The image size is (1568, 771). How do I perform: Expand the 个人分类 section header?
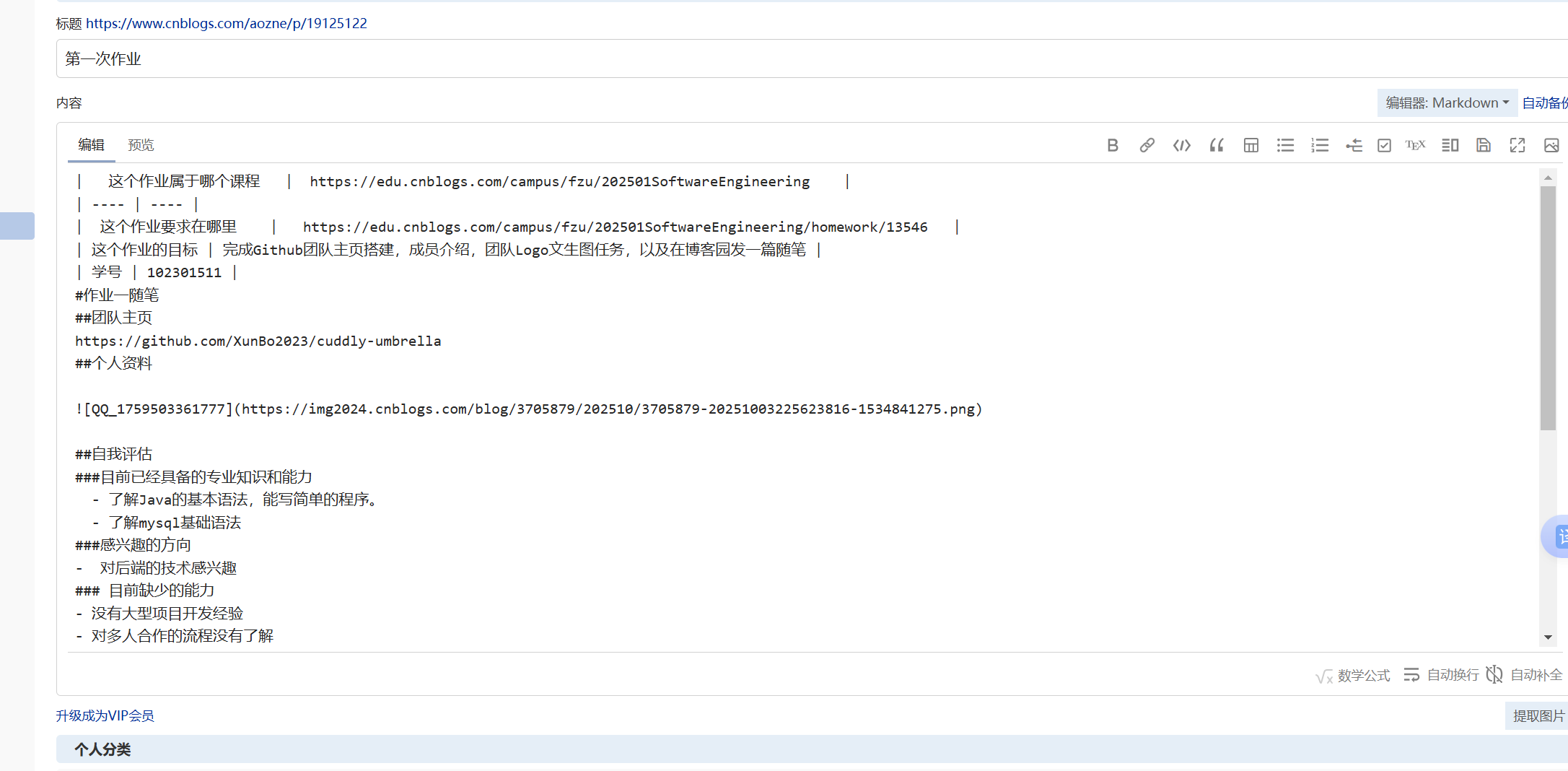point(812,749)
